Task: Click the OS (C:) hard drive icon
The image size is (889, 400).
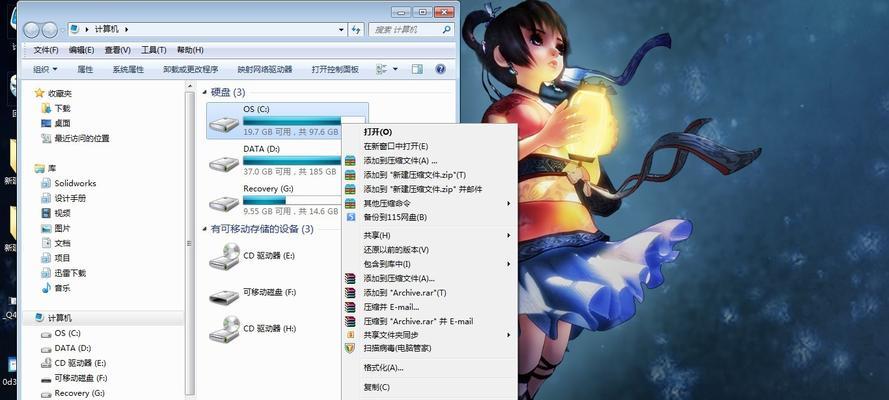Action: coord(224,124)
